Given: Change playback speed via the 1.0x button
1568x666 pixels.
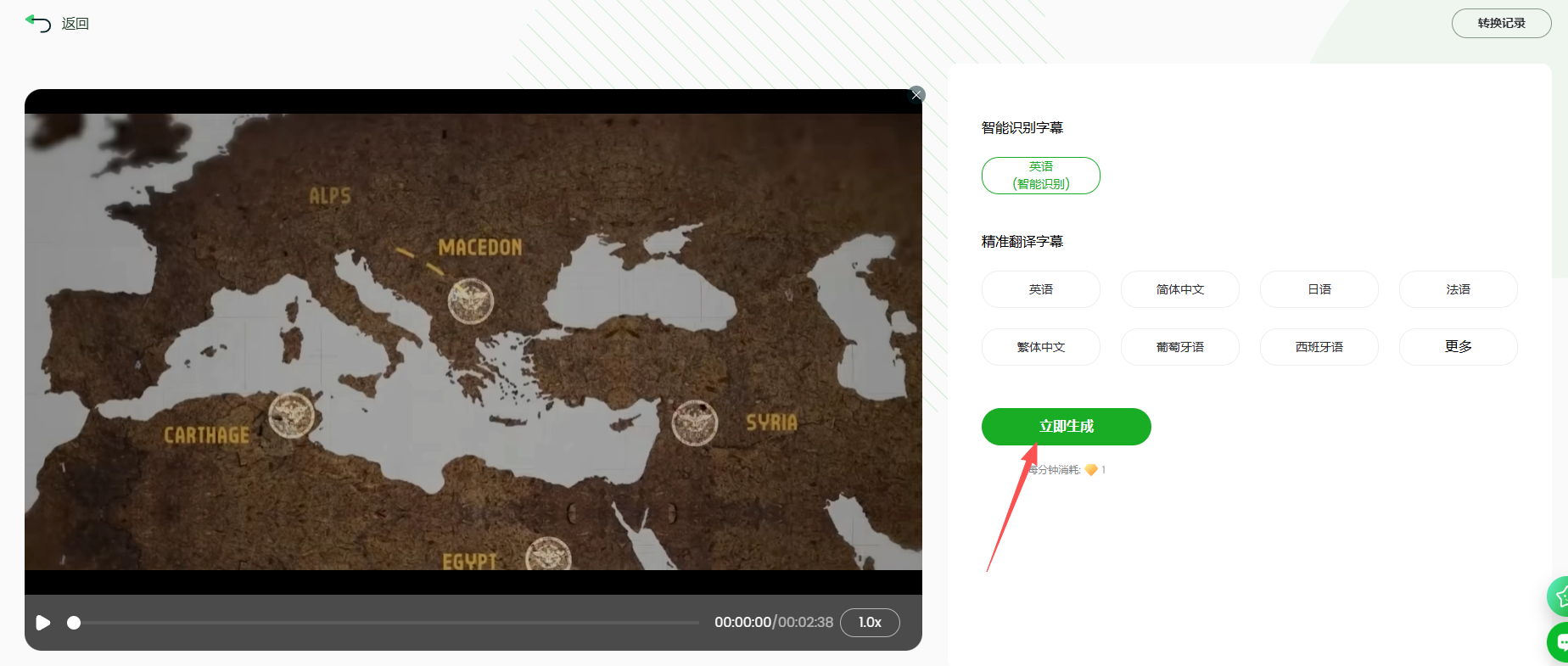Looking at the screenshot, I should click(x=870, y=622).
